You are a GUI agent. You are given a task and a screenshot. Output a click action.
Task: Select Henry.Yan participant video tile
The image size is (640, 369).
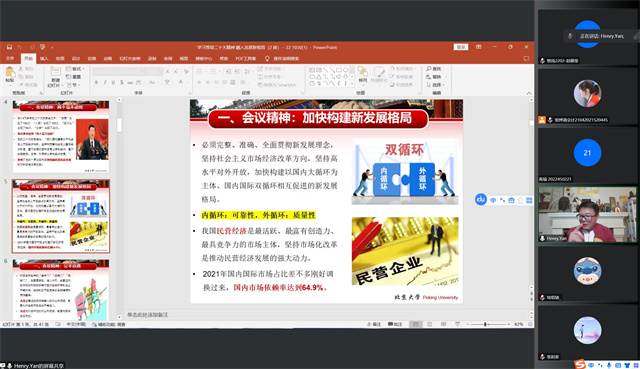[x=587, y=214]
